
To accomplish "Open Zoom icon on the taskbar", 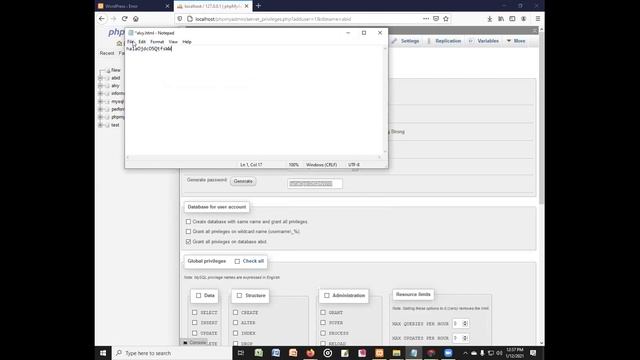I will click(x=448, y=353).
